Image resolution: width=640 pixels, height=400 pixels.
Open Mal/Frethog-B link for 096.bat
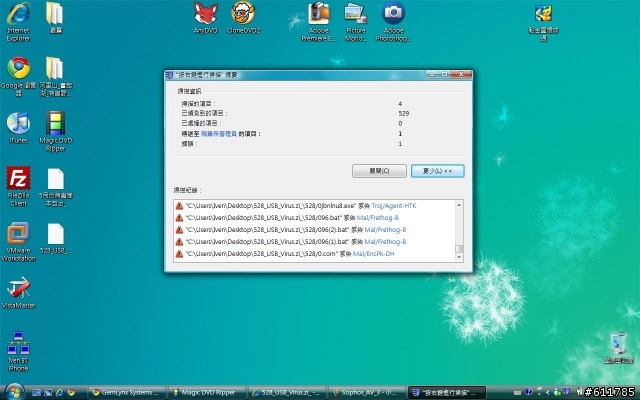click(x=378, y=218)
